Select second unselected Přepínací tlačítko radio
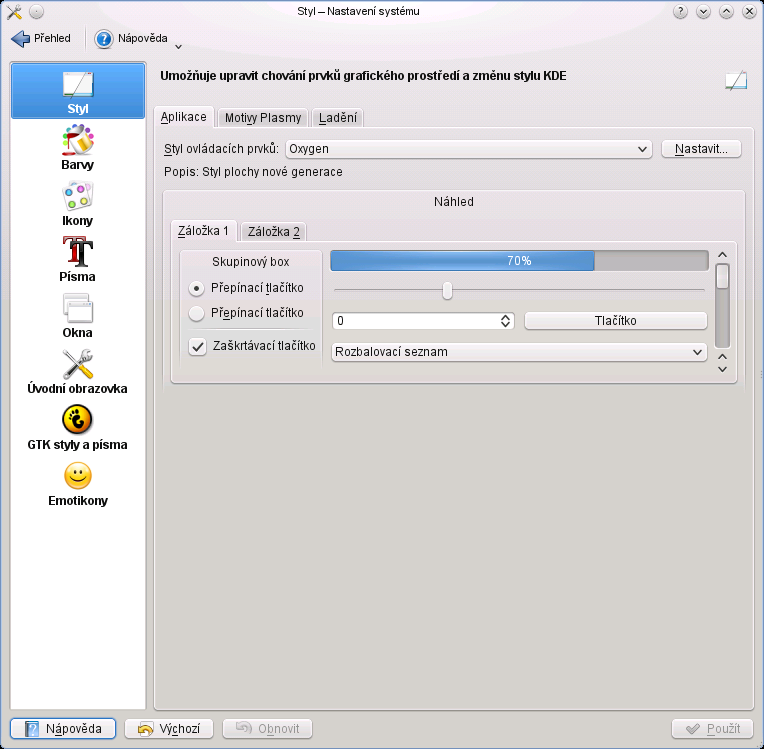 [196, 313]
